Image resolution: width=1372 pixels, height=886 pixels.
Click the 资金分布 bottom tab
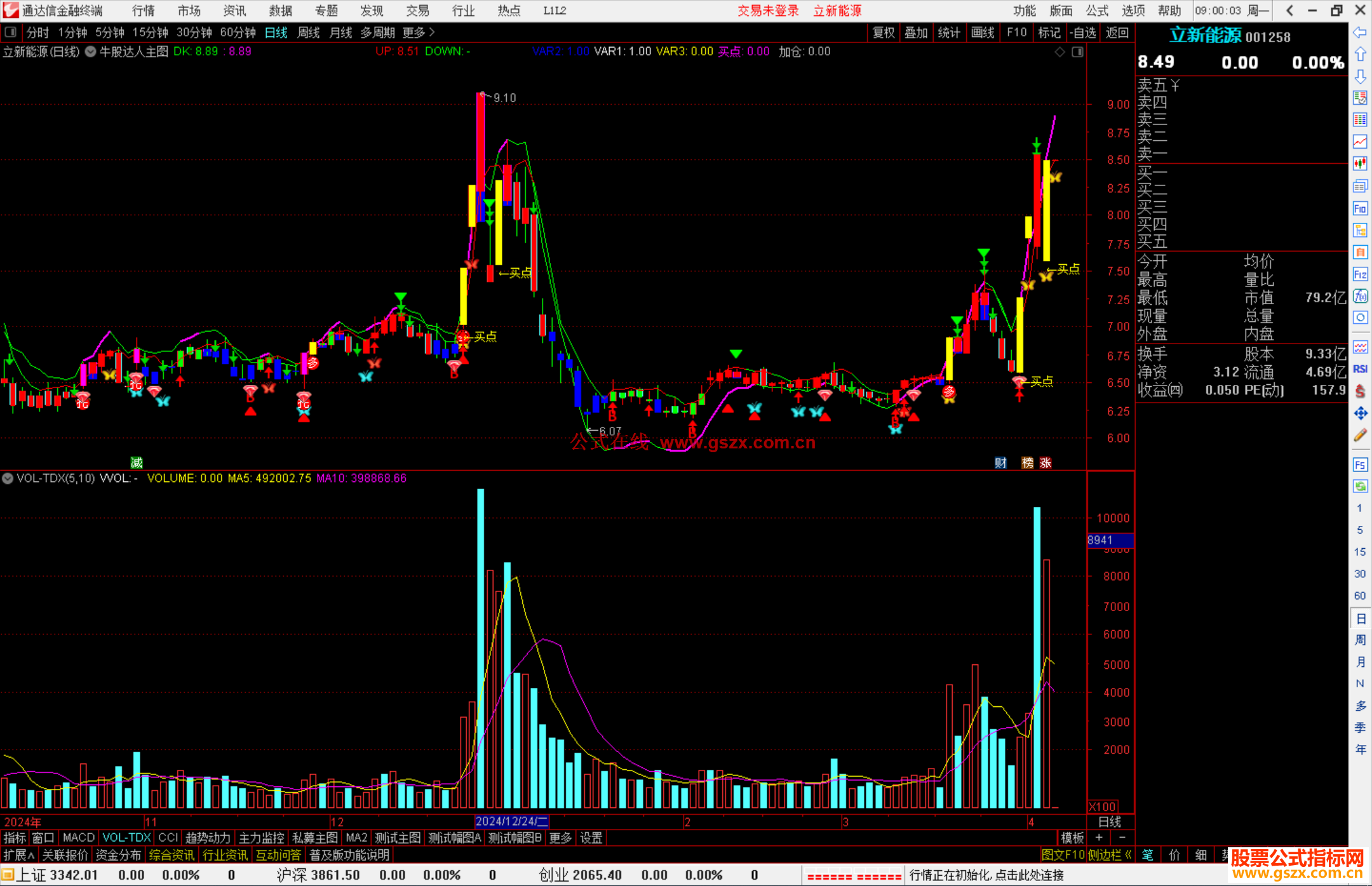tap(118, 855)
